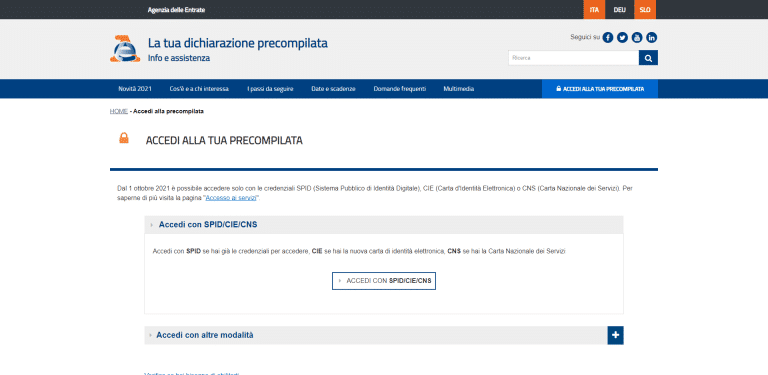The width and height of the screenshot is (768, 375).
Task: Click the ACCEDI ALLA TUA PRECOMPILATA page heading
Action: (x=224, y=141)
